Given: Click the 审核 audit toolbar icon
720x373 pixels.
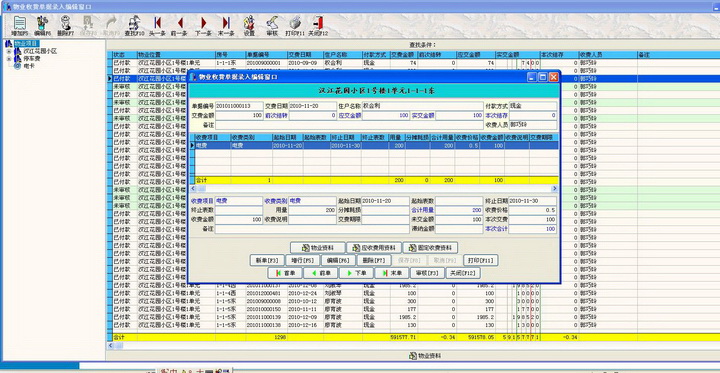Looking at the screenshot, I should (x=272, y=26).
